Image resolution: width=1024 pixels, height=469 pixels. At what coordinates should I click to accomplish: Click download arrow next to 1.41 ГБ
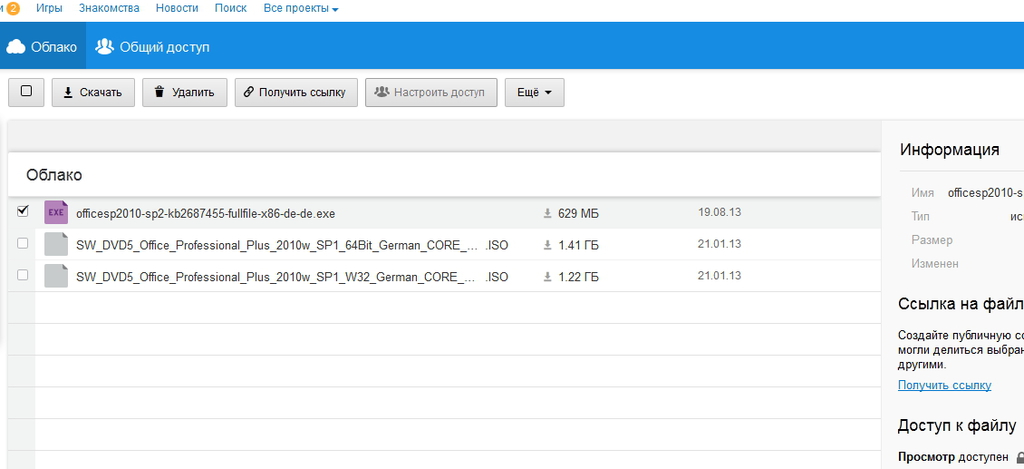coord(547,245)
